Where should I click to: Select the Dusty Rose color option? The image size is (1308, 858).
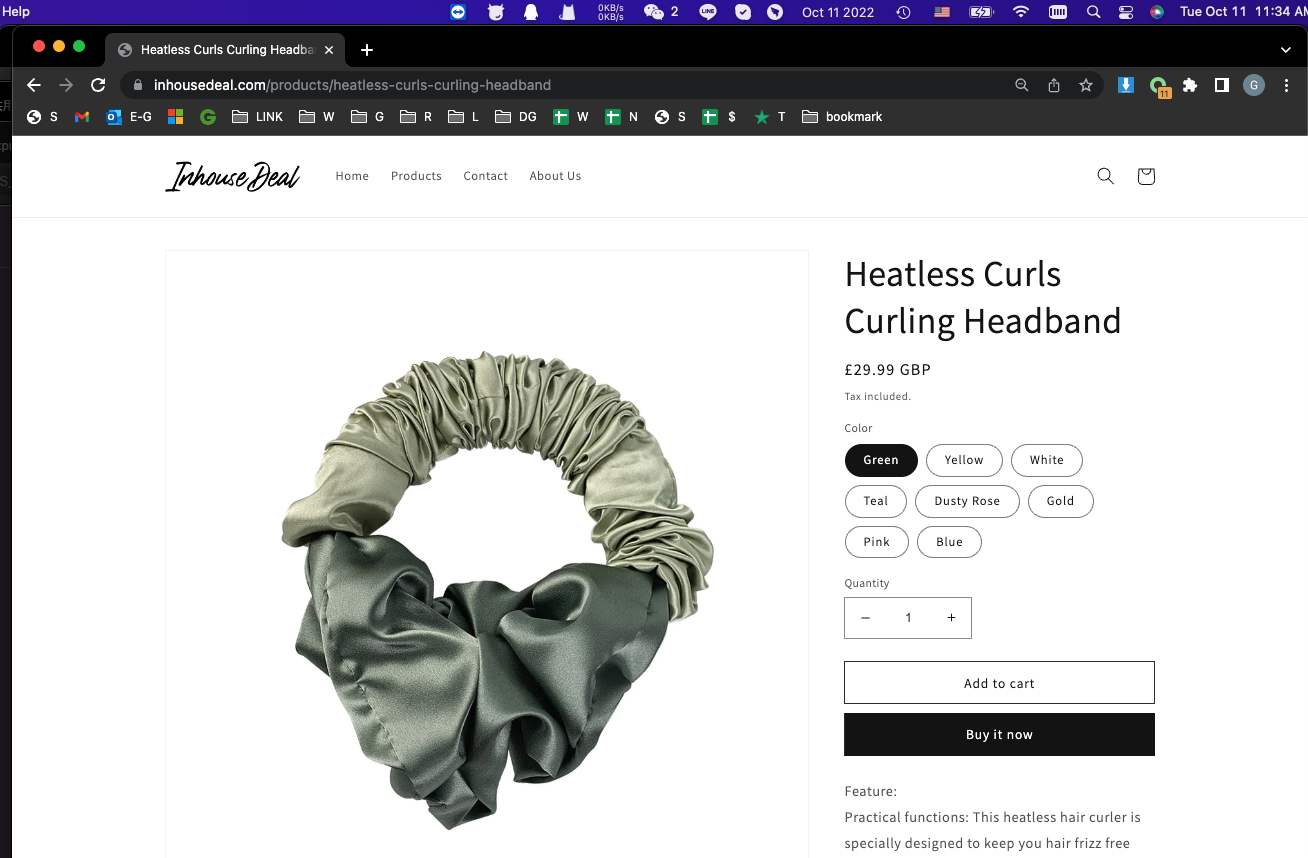pyautogui.click(x=967, y=501)
